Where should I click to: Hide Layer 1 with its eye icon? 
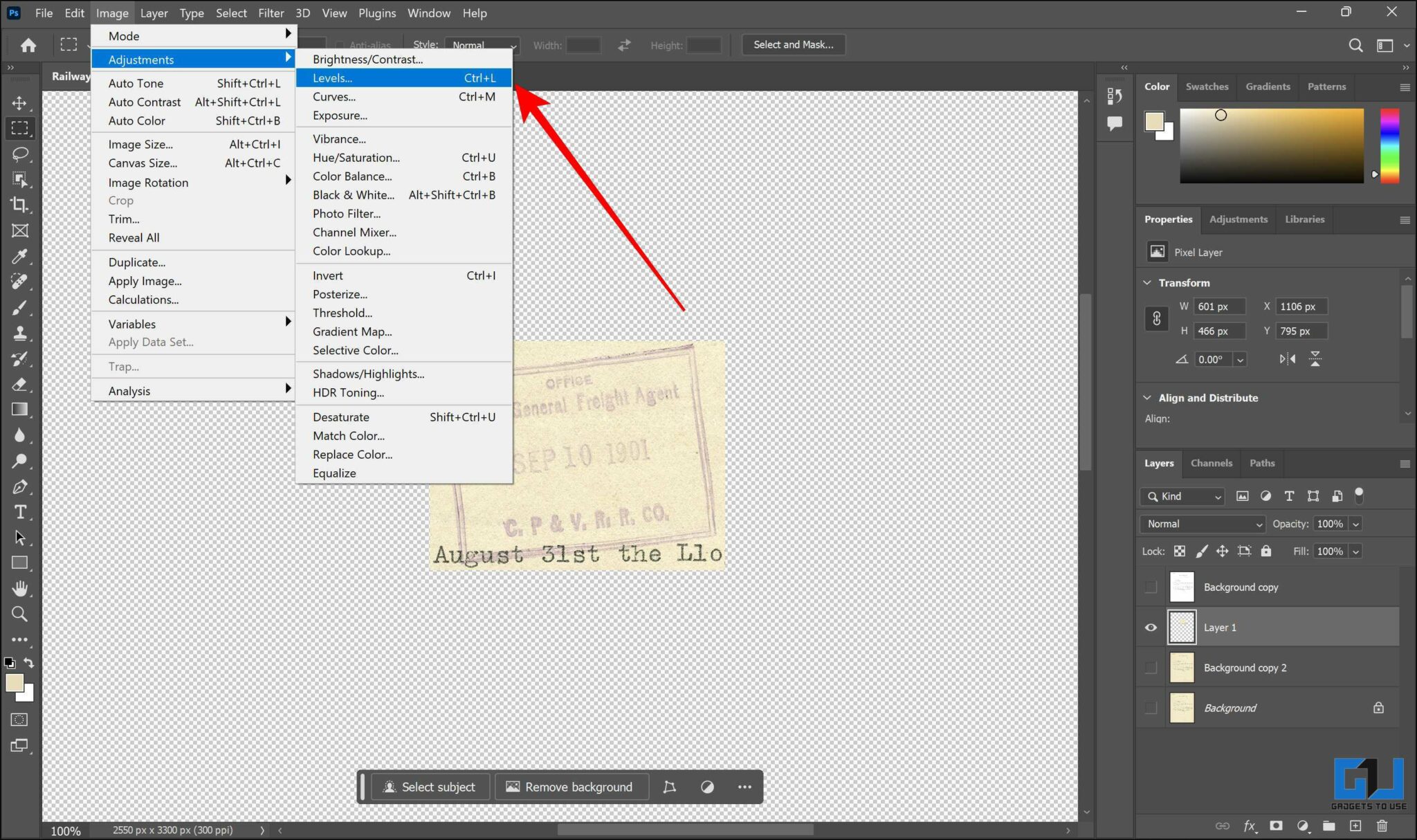(1151, 627)
